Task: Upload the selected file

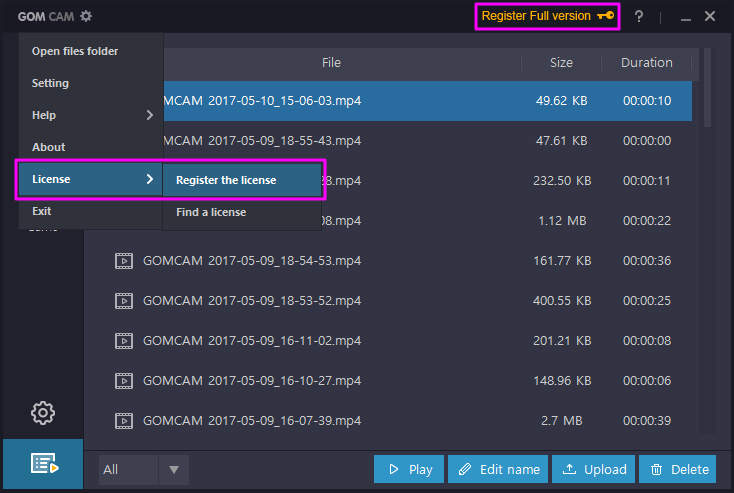Action: coord(594,469)
